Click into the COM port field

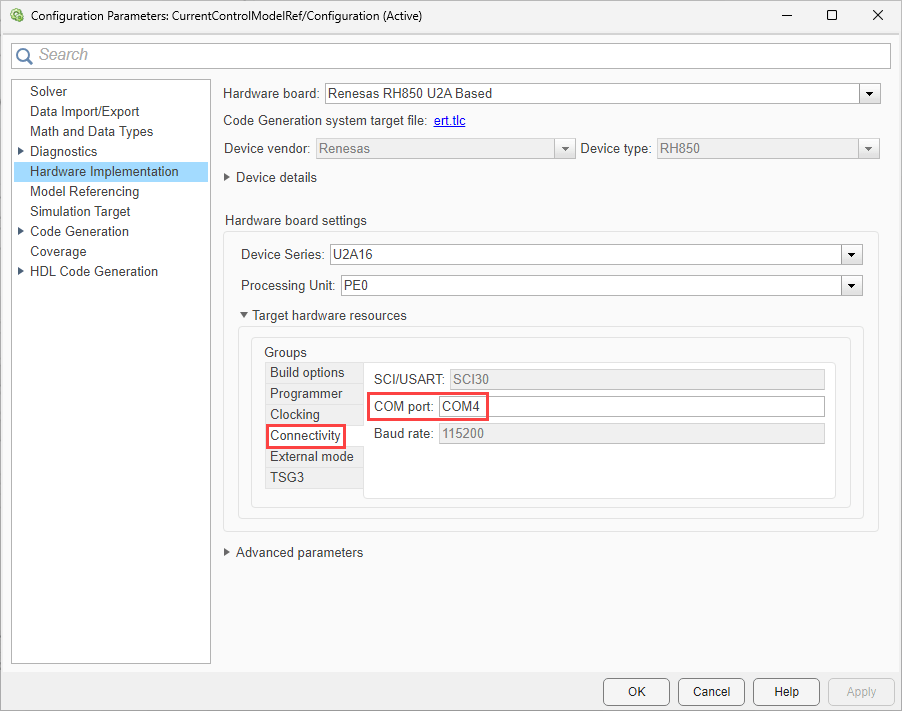point(630,407)
